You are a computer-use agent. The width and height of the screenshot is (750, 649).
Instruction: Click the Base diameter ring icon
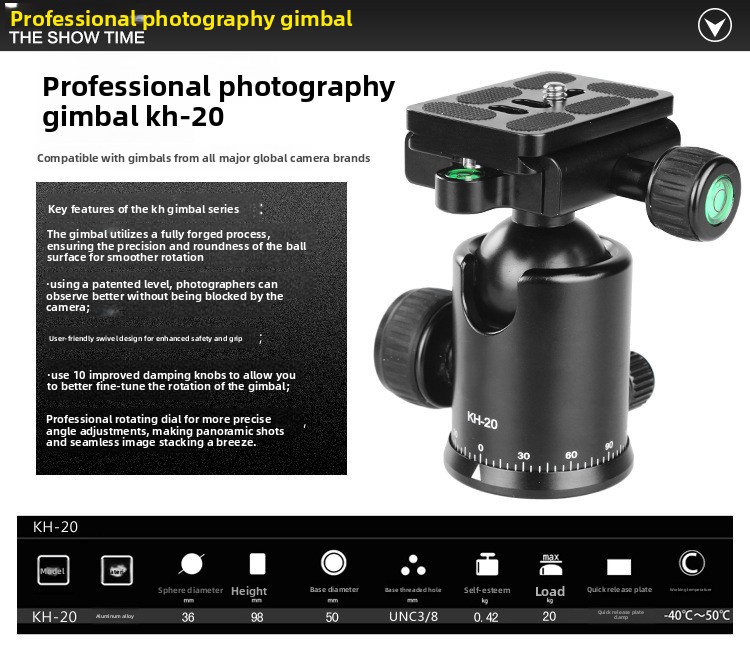click(333, 562)
